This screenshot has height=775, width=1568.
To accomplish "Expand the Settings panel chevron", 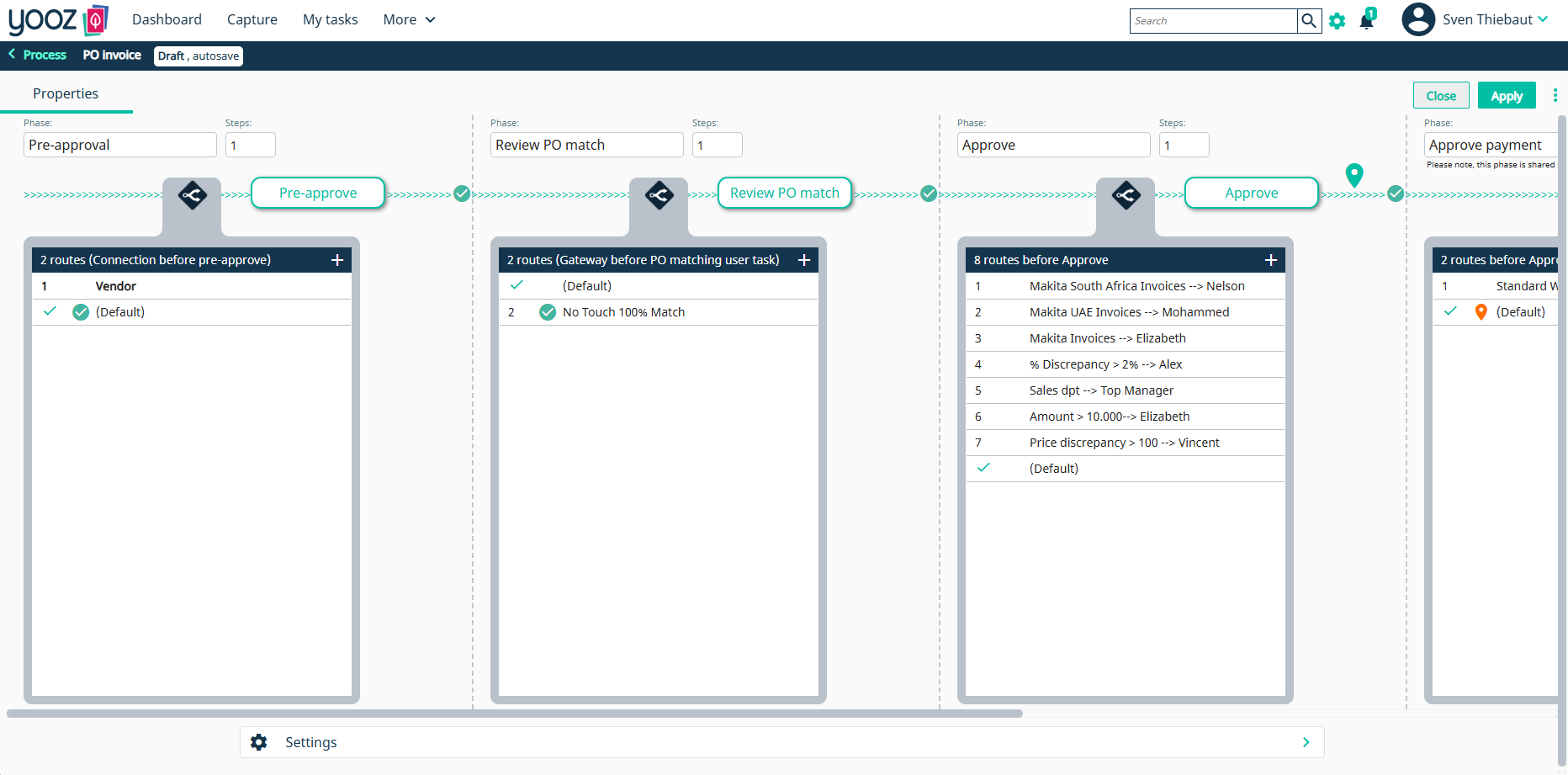I will pyautogui.click(x=1306, y=742).
